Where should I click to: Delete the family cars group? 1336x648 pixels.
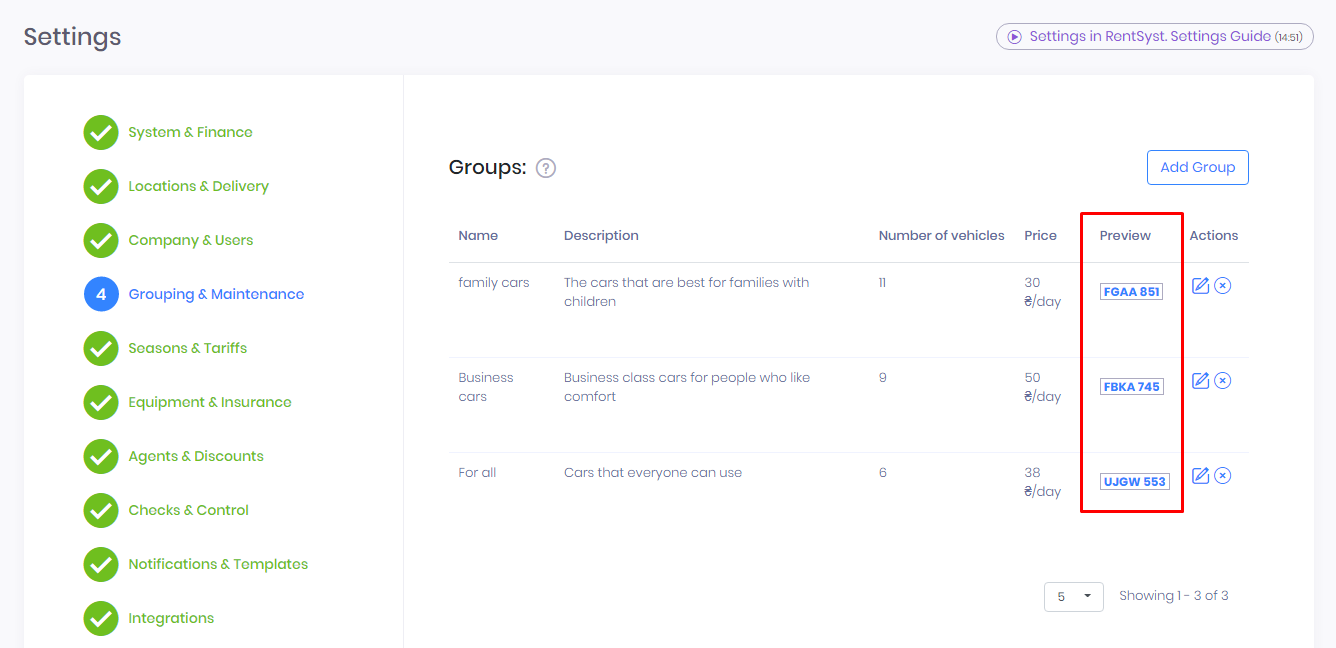pyautogui.click(x=1222, y=286)
